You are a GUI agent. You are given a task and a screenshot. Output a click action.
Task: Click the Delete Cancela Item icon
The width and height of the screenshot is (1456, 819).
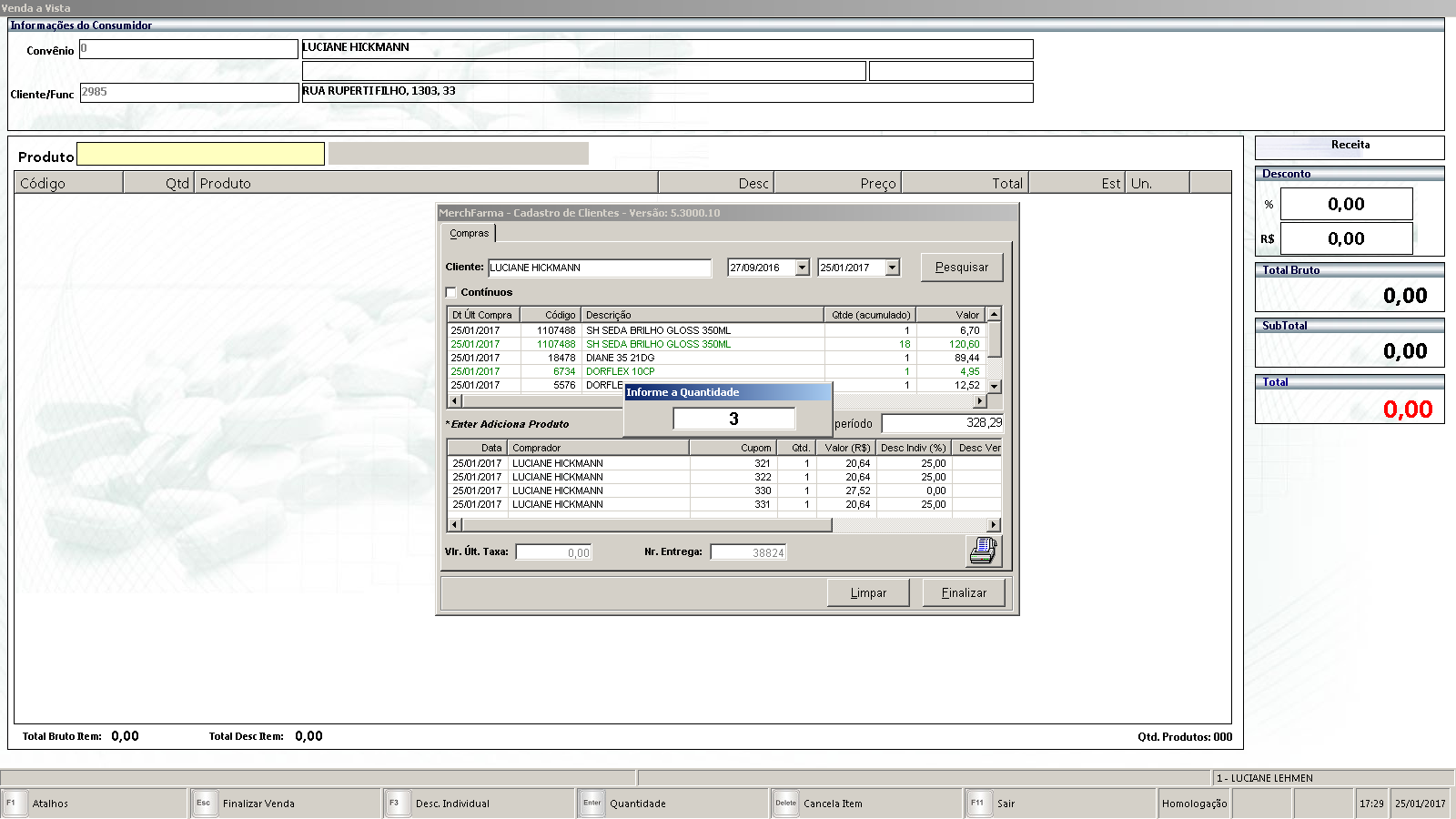click(x=785, y=804)
